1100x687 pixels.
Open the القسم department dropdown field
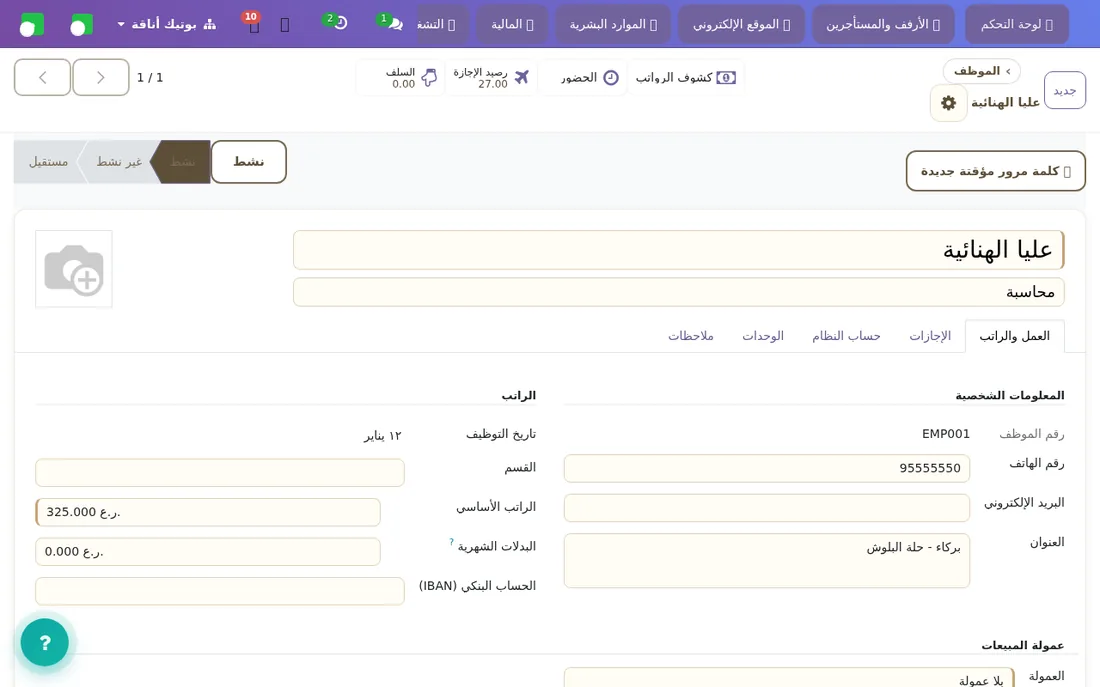coord(220,472)
